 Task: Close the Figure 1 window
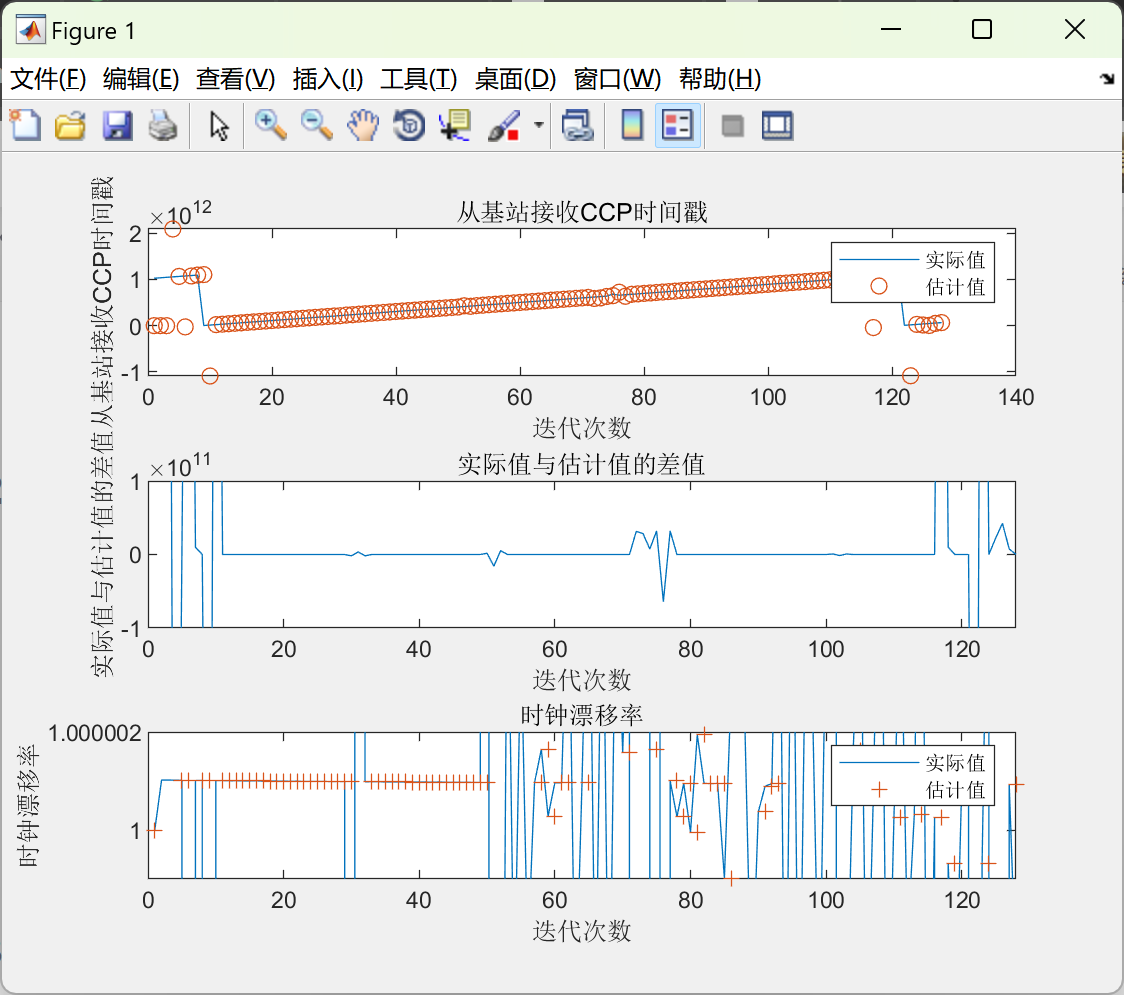point(1075,29)
